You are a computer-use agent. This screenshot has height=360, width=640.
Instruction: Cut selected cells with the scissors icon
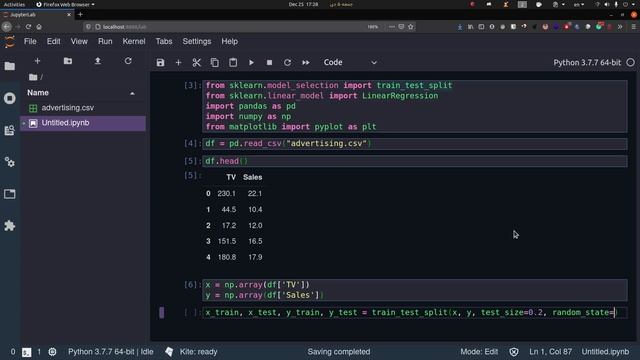click(x=197, y=62)
